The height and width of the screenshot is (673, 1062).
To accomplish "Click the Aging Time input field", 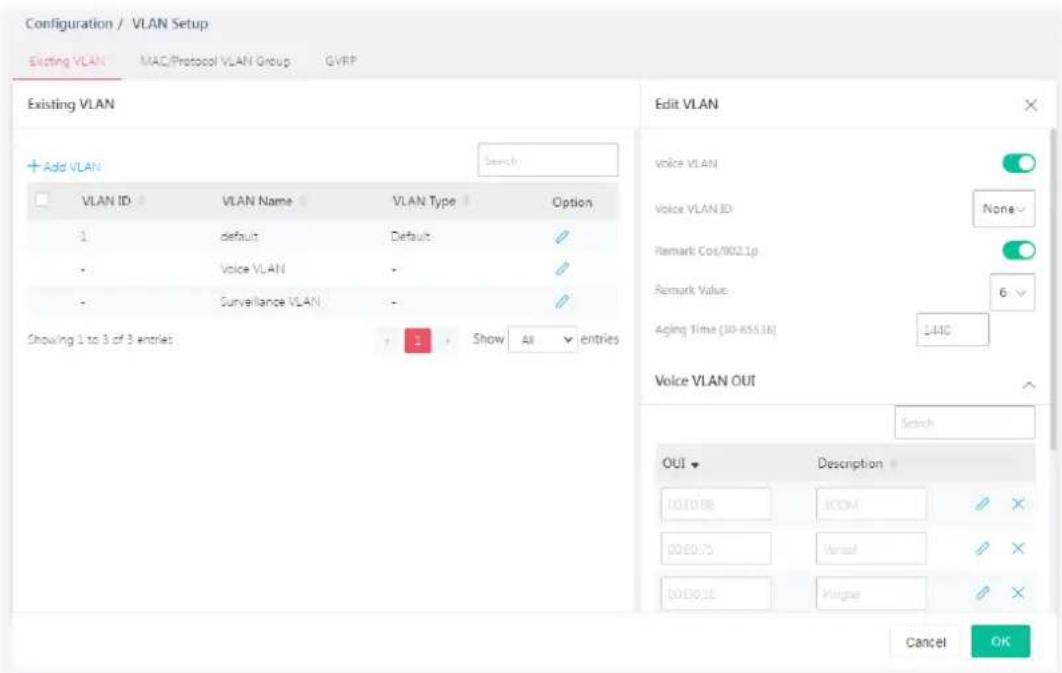I will pos(952,330).
